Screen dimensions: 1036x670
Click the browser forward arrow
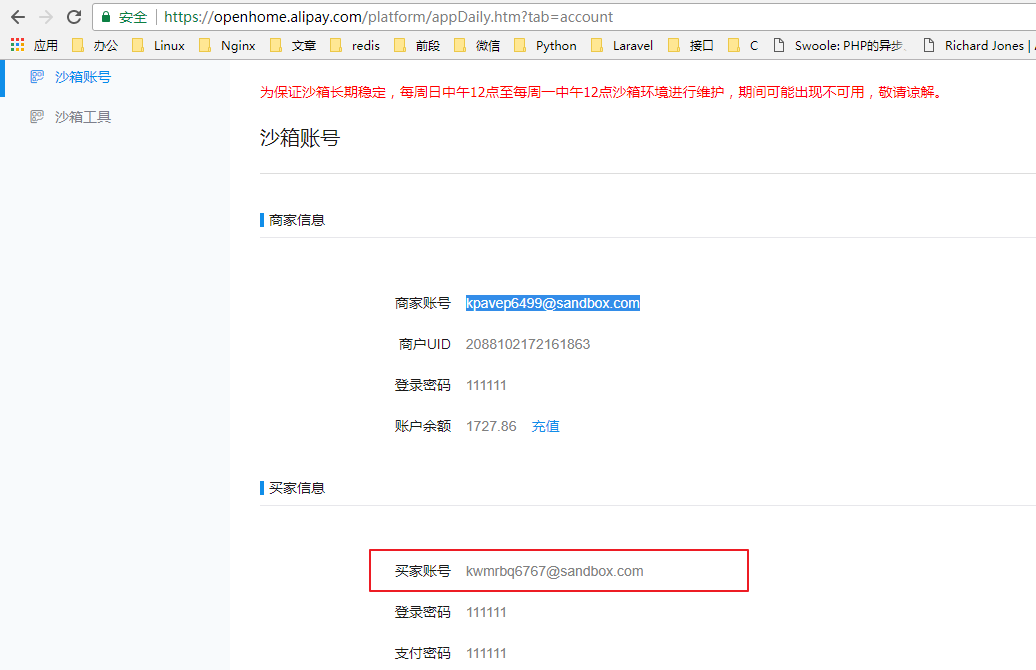(x=46, y=17)
